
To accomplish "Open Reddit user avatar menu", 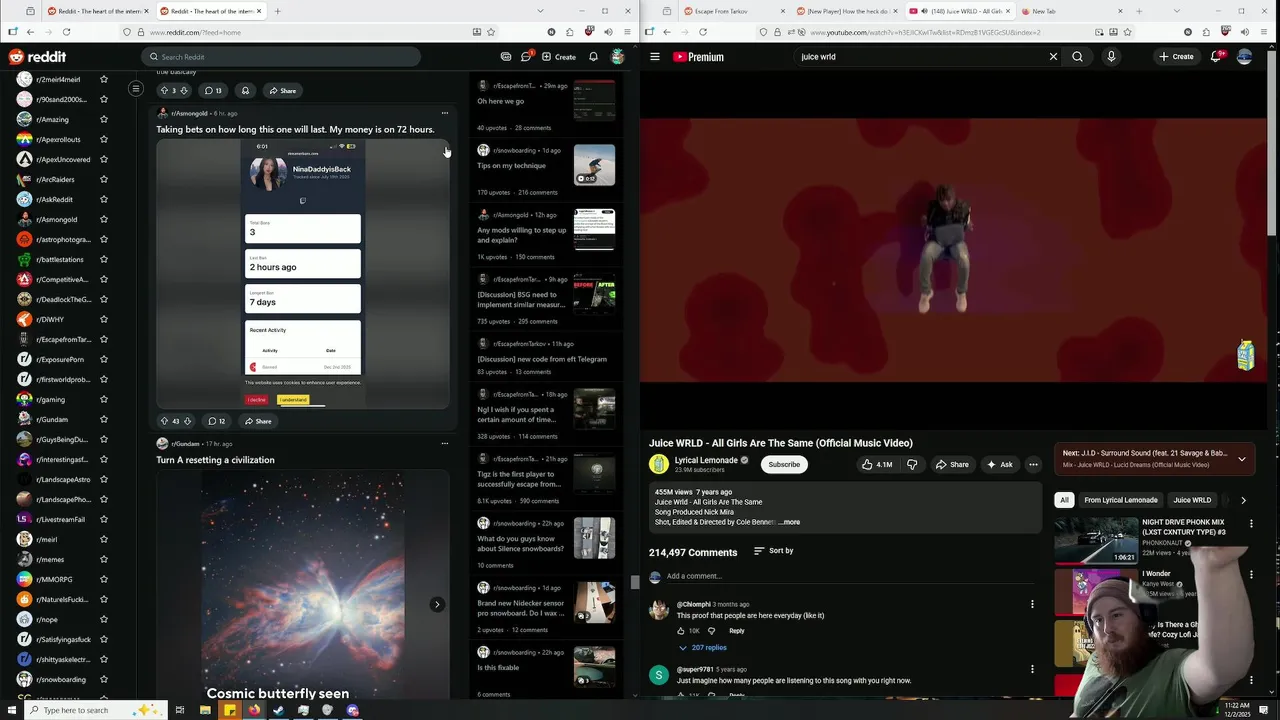I will (x=618, y=57).
